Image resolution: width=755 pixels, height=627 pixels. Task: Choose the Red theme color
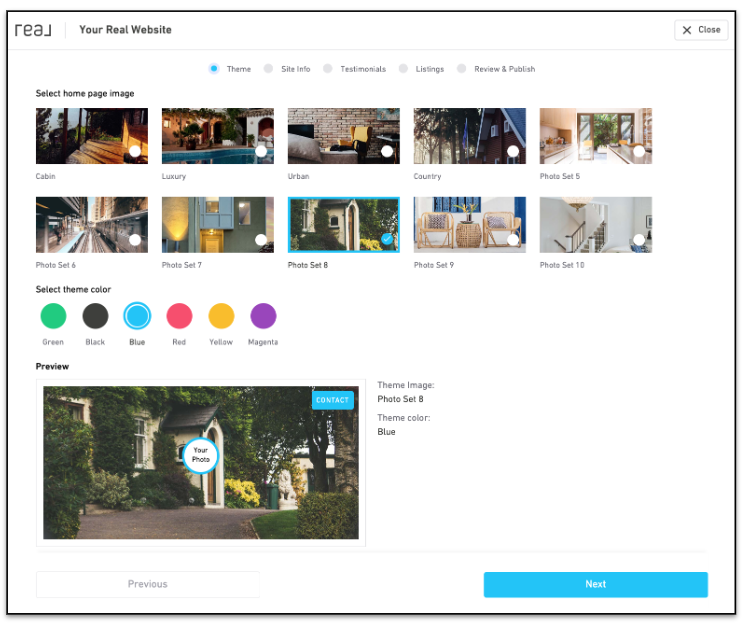(179, 316)
